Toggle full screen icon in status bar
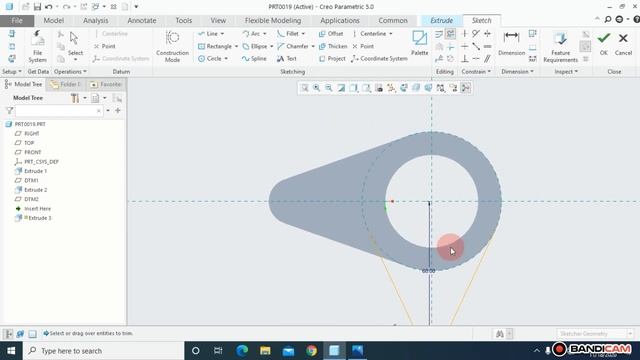640x360 pixels. (32, 334)
